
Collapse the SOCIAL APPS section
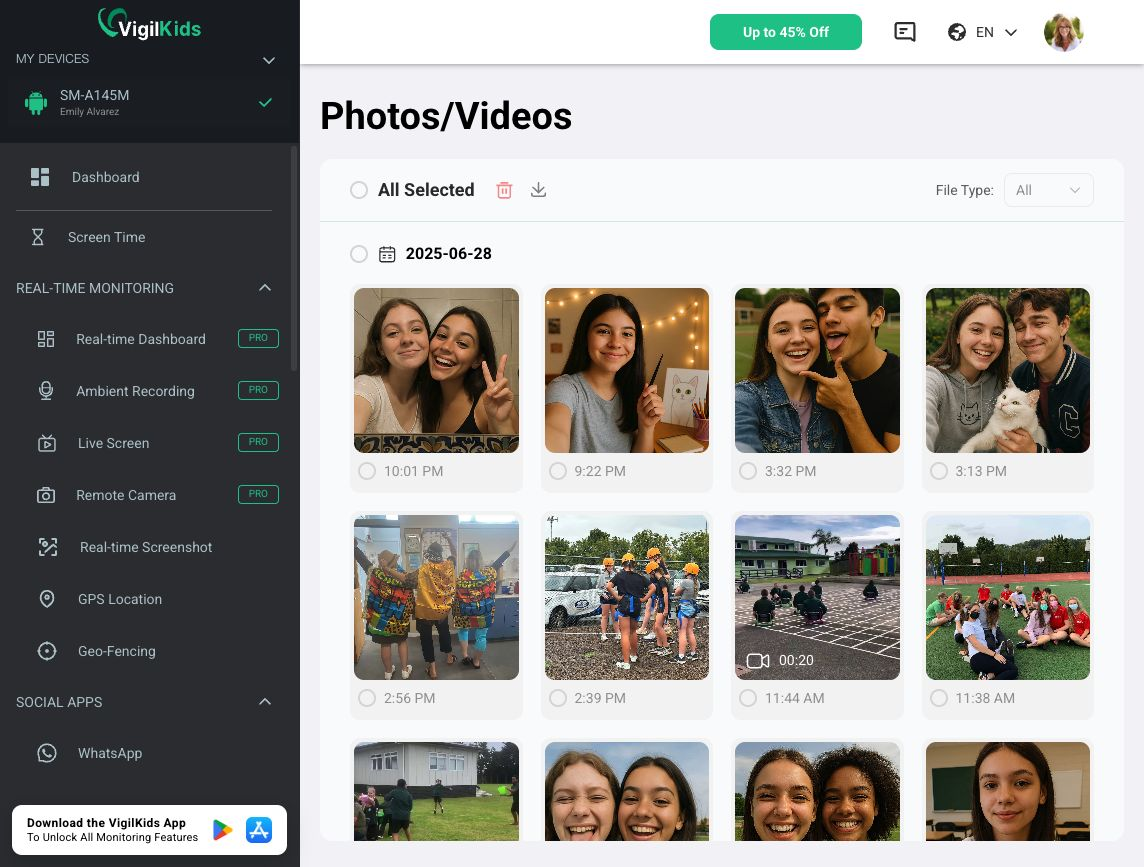click(x=265, y=701)
